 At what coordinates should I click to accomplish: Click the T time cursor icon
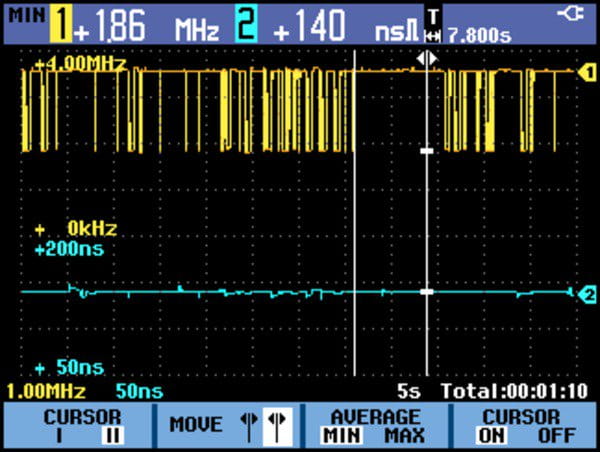point(433,25)
